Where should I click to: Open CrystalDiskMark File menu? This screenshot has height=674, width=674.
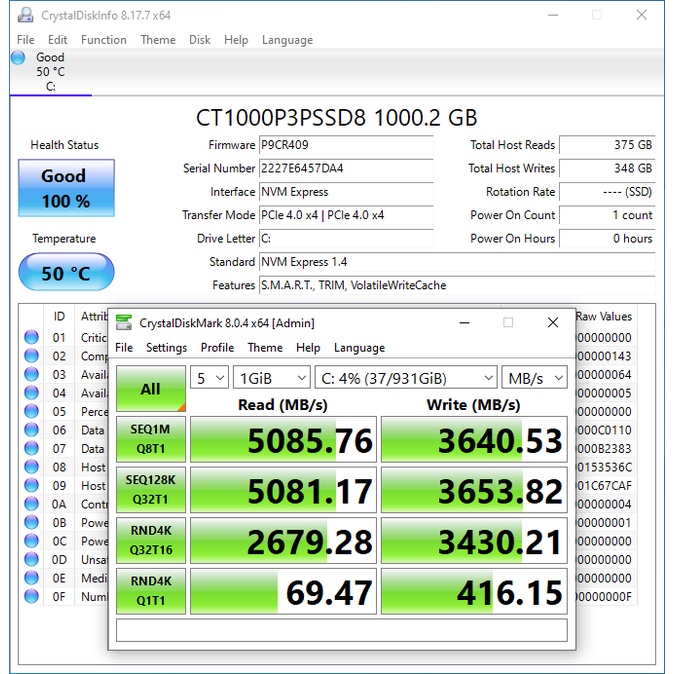(x=124, y=347)
